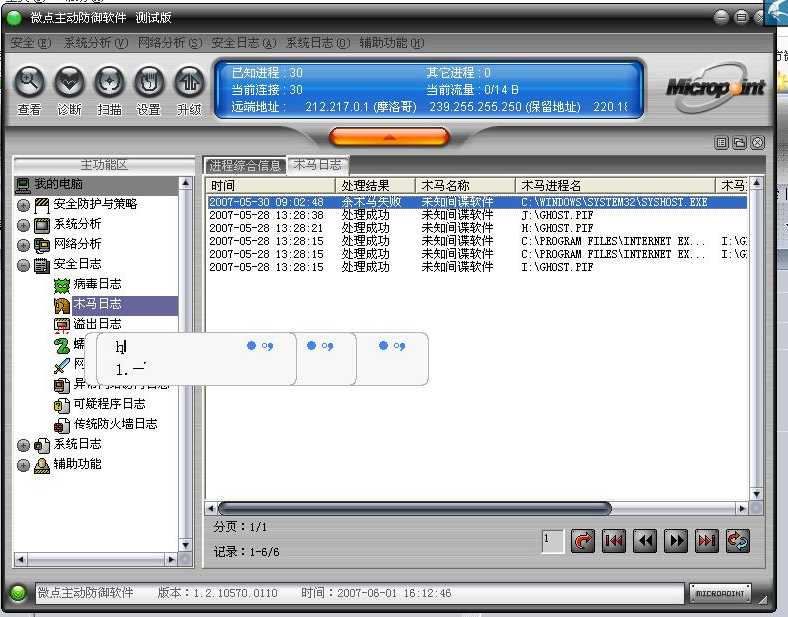This screenshot has width=788, height=617.
Task: Click the MICROPOINT status bar button
Action: (720, 593)
